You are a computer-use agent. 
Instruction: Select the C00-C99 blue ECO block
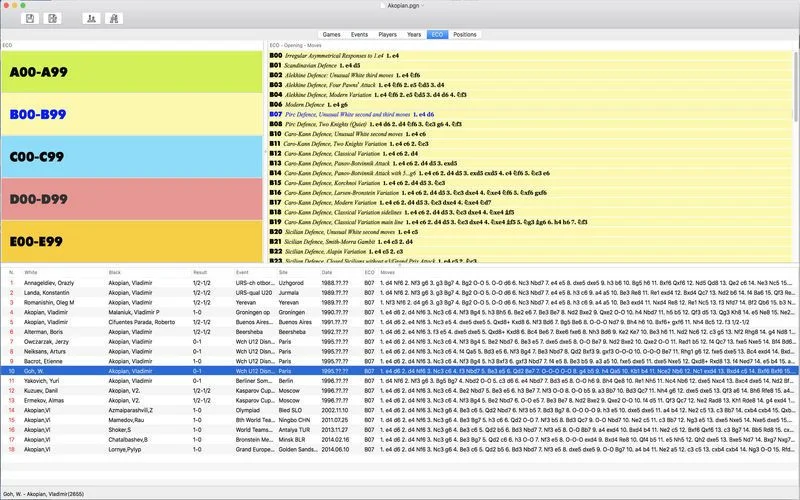pos(132,157)
